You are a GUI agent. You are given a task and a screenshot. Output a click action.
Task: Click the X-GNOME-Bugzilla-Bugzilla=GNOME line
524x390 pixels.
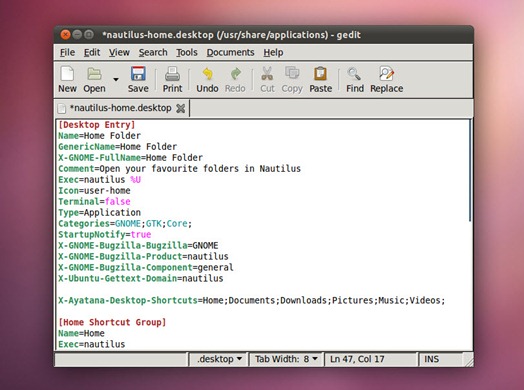point(138,246)
